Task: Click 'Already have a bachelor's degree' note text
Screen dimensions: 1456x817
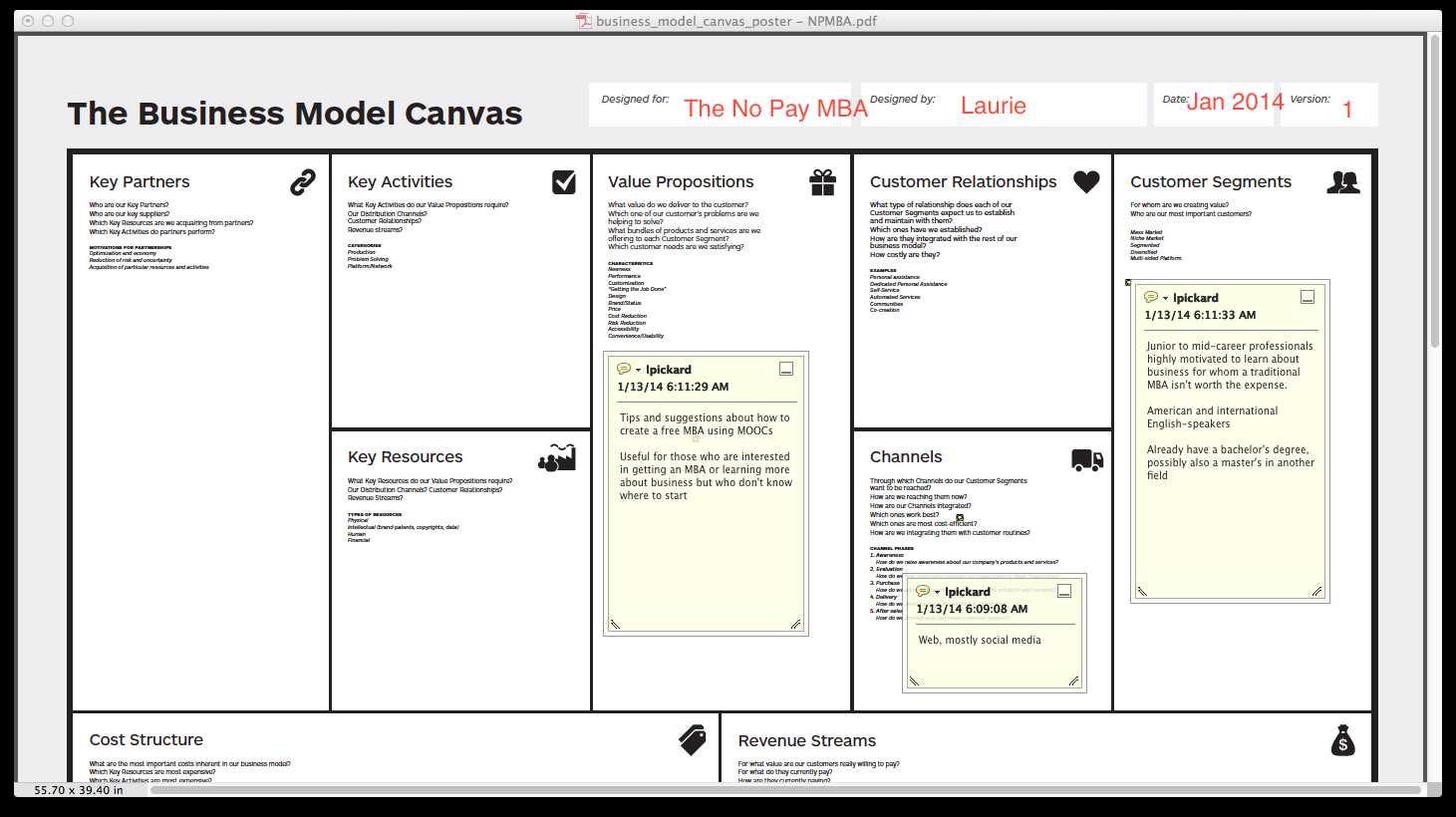Action: coord(1231,462)
